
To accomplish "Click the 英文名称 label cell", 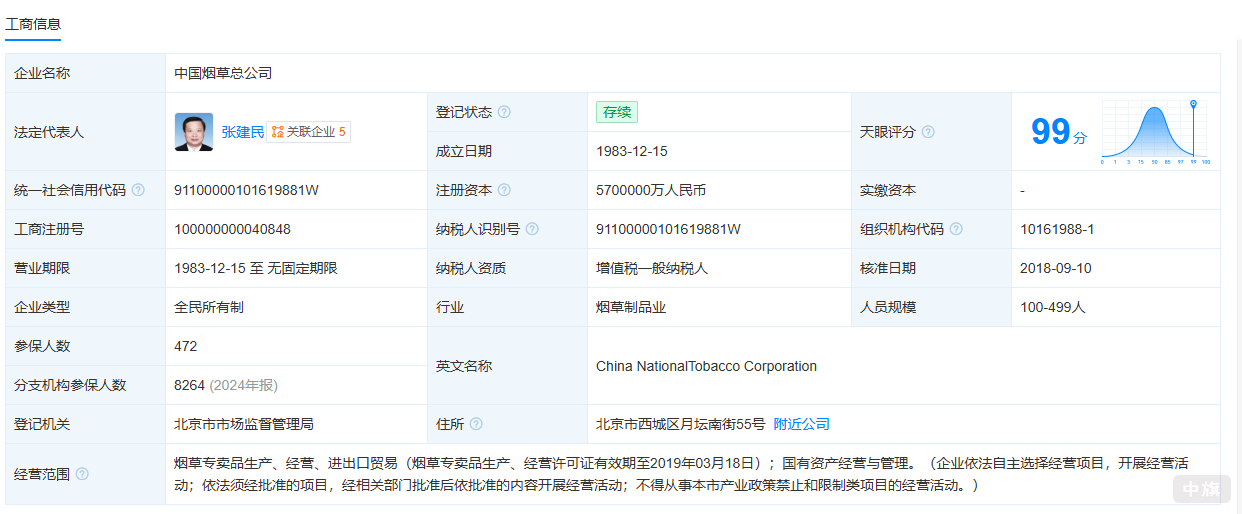I will 508,366.
